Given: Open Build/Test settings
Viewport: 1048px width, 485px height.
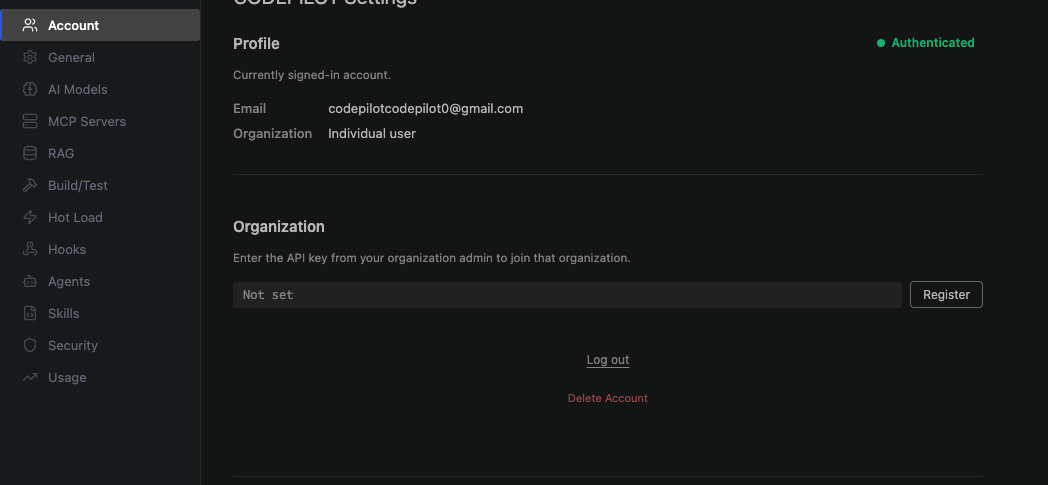Looking at the screenshot, I should [x=100, y=186].
